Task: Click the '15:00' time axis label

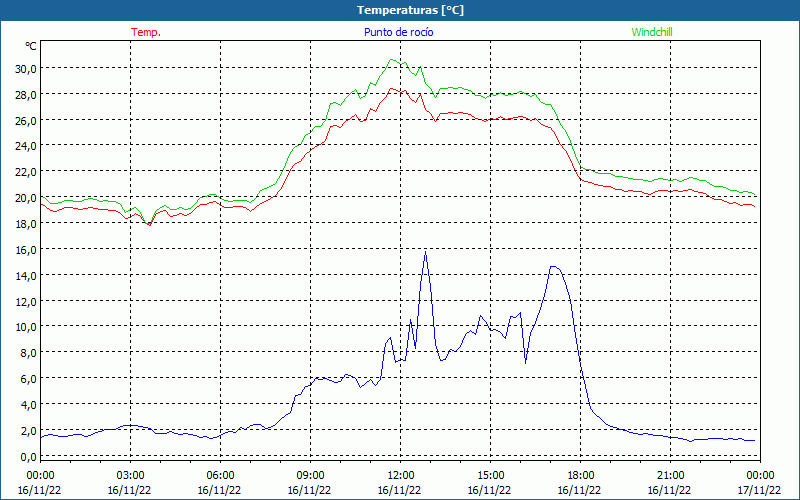Action: (490, 476)
